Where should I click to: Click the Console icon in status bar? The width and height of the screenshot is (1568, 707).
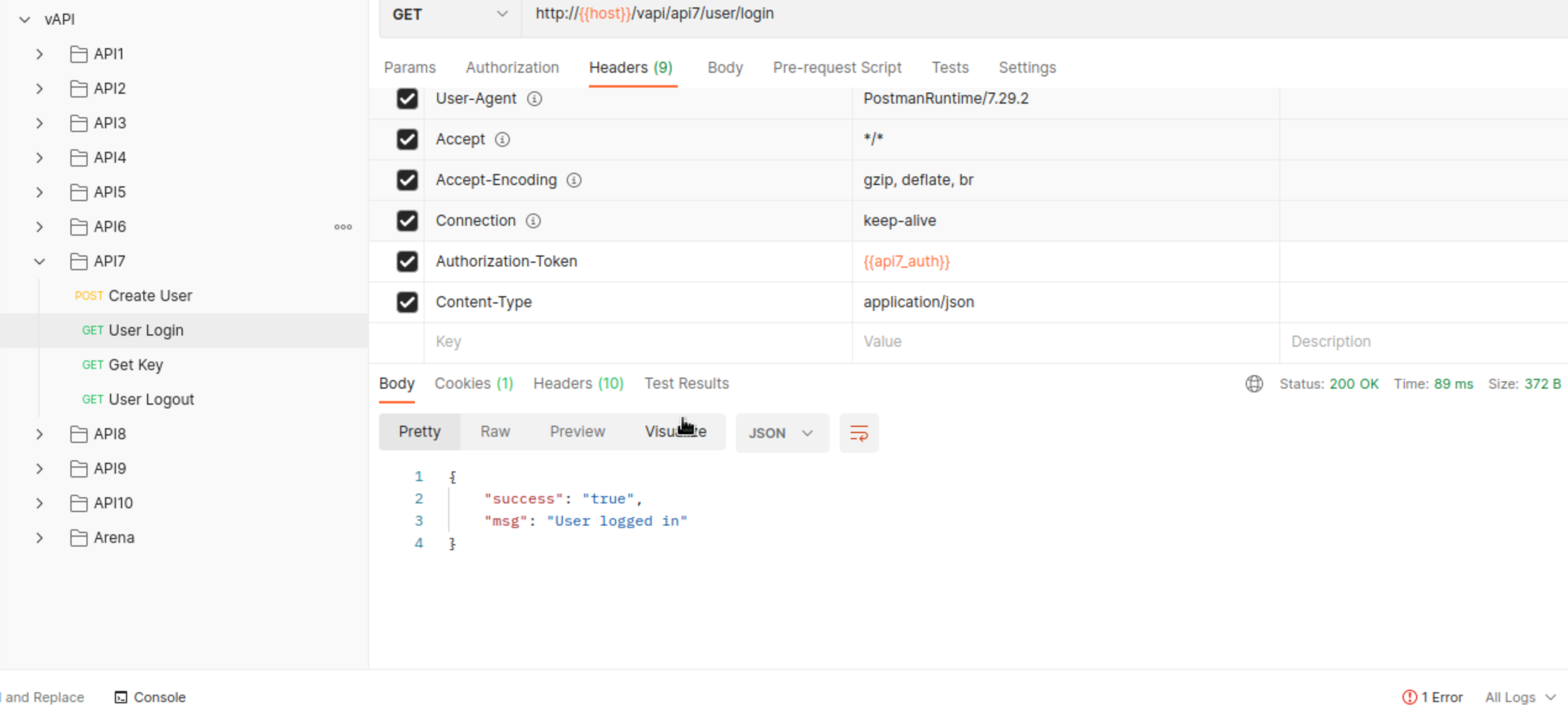(x=121, y=697)
